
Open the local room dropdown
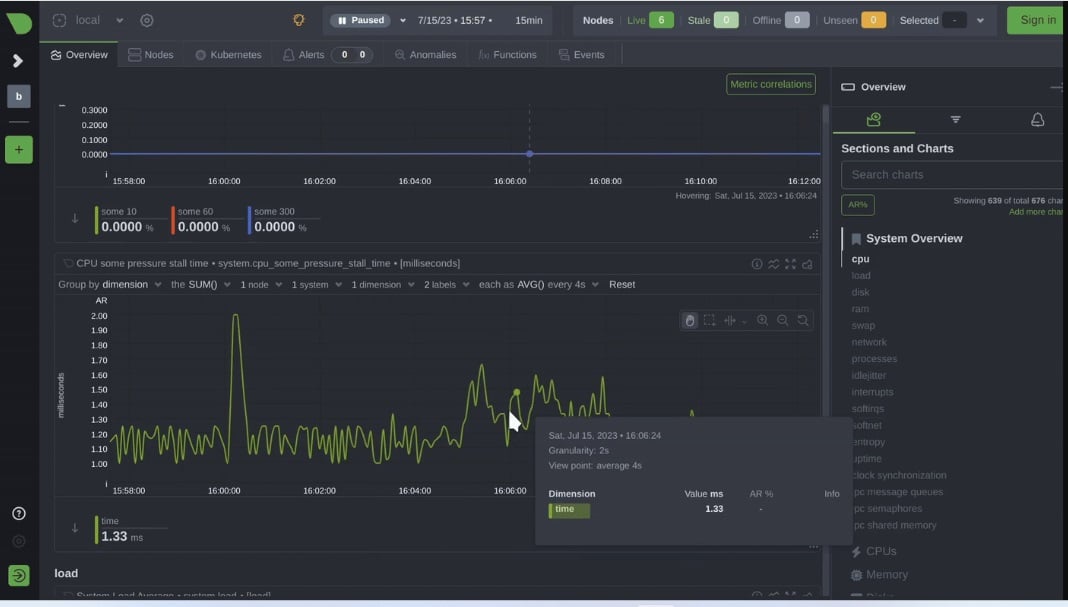[x=119, y=20]
